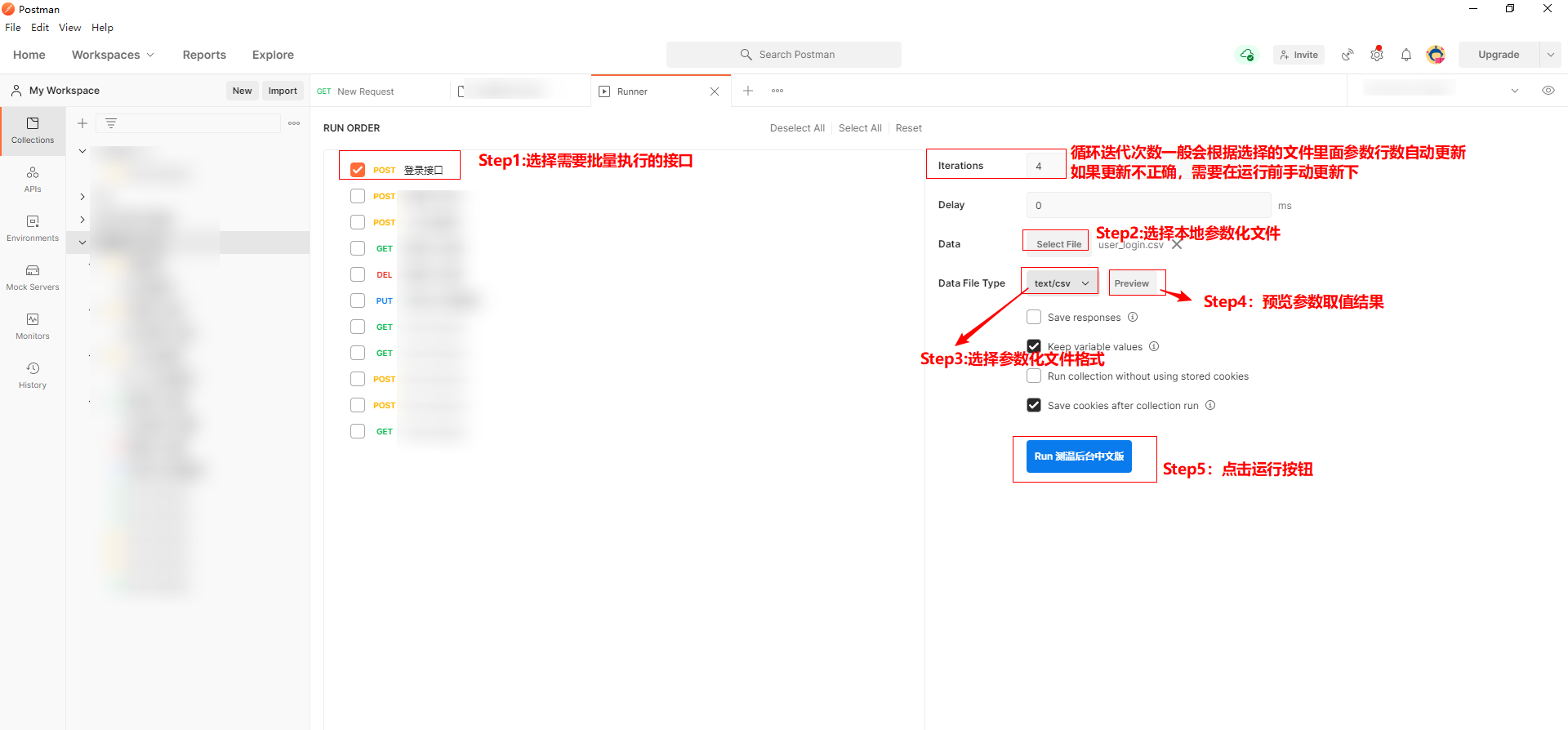
Task: Click the Iterations input field
Action: 1046,166
